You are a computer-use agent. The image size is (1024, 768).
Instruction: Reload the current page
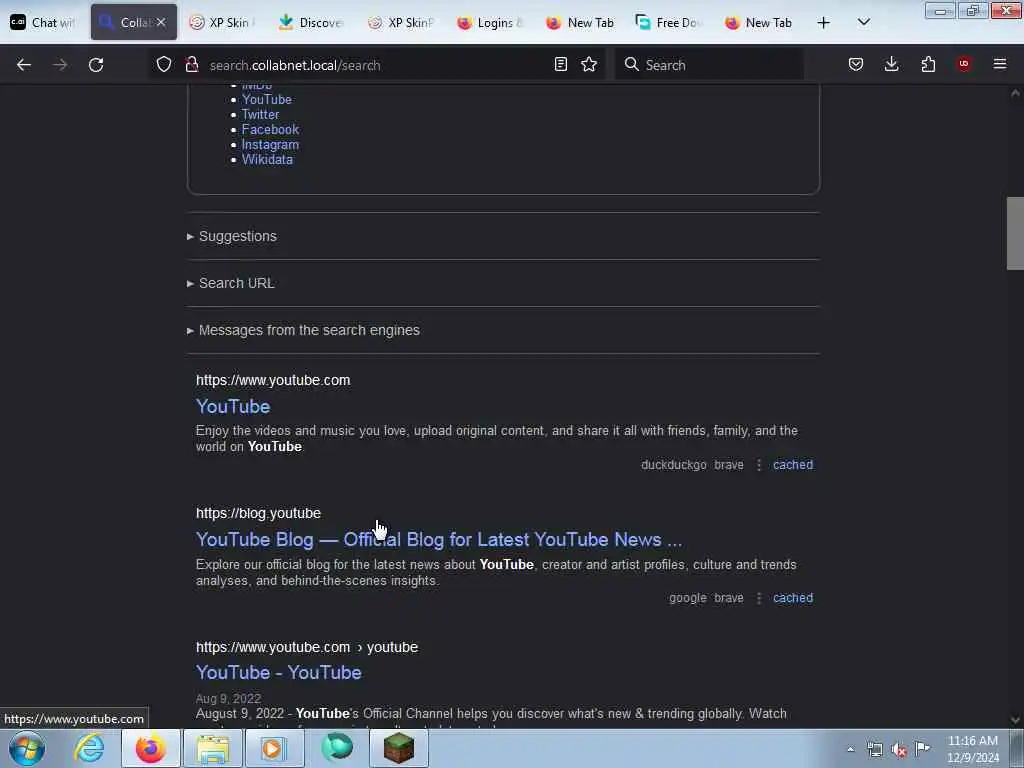click(x=96, y=65)
